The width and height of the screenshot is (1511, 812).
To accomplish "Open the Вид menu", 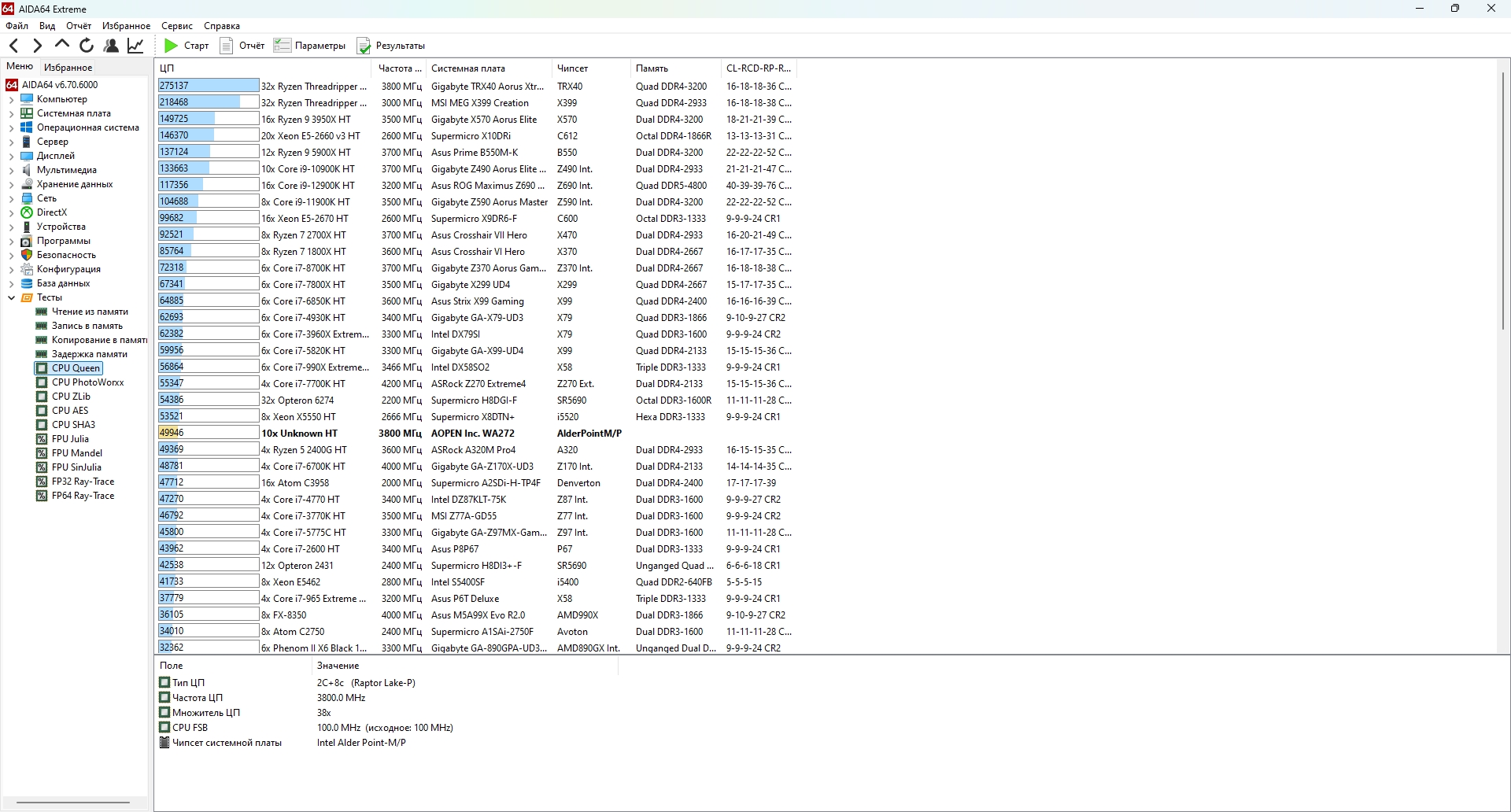I will [x=47, y=26].
